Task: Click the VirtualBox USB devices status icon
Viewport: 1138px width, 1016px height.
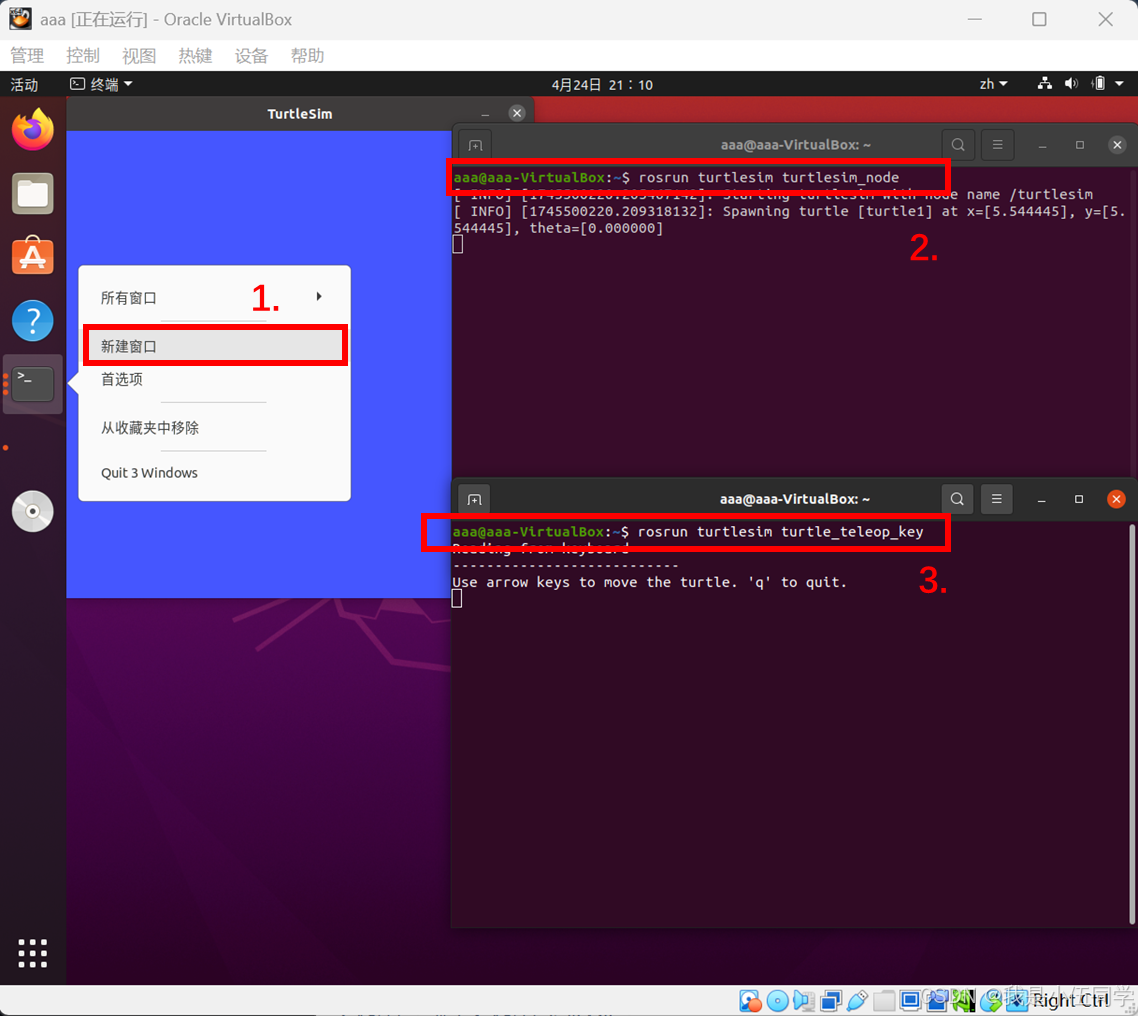Action: tap(857, 1001)
